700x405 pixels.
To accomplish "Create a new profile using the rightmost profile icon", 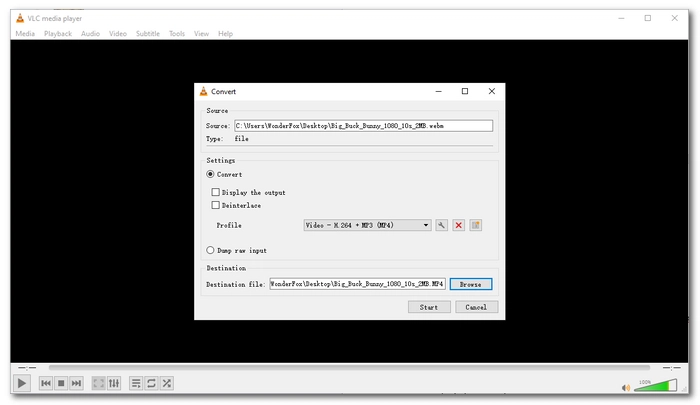I will tap(476, 225).
